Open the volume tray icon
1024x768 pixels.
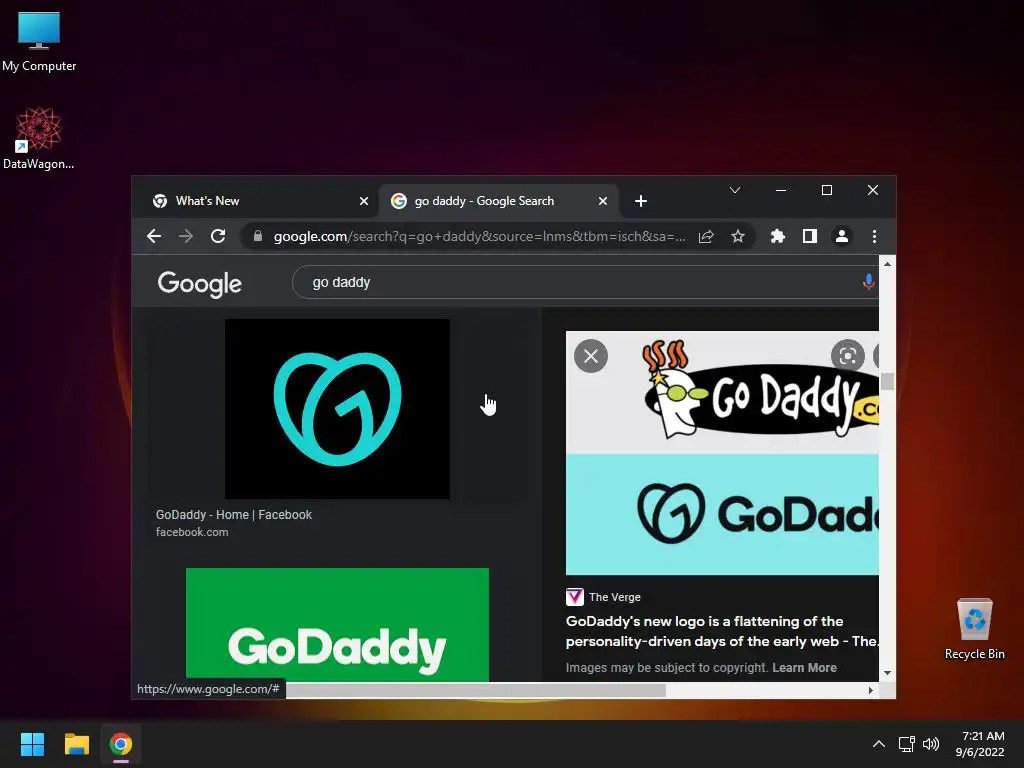click(931, 744)
